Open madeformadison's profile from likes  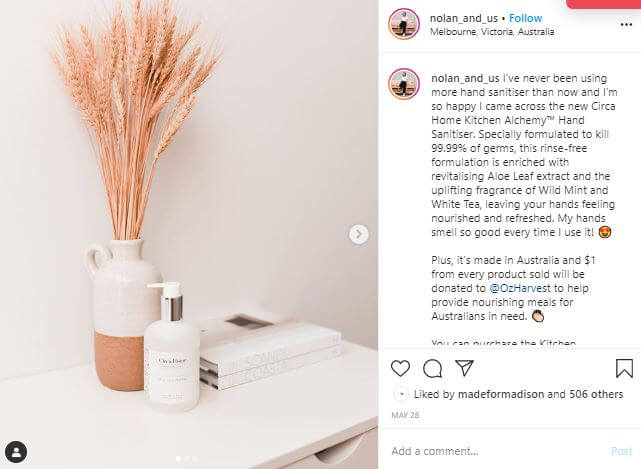[x=501, y=394]
